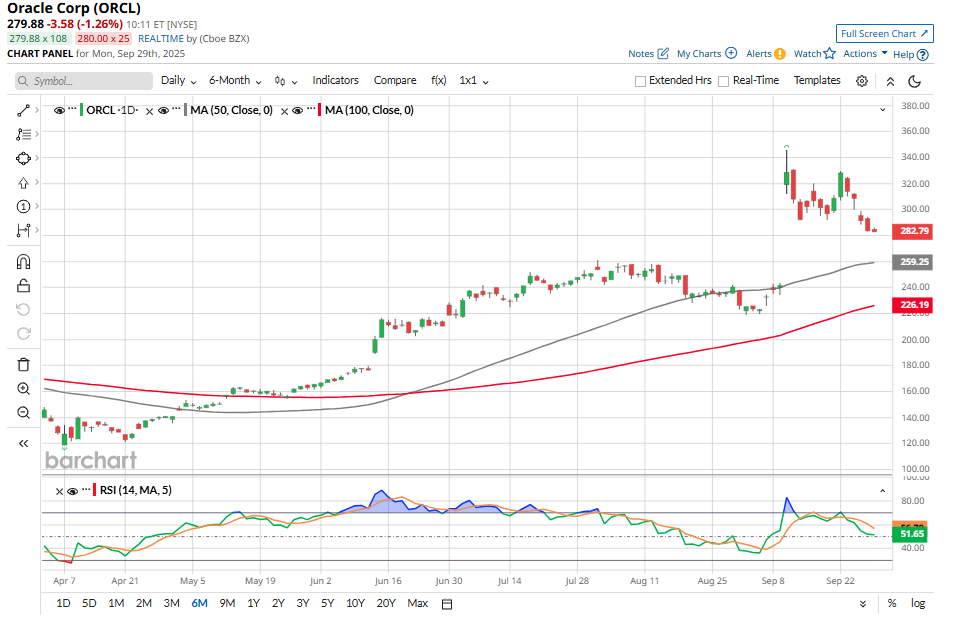The width and height of the screenshot is (960, 635).
Task: Open the Actions dropdown menu
Action: [865, 54]
